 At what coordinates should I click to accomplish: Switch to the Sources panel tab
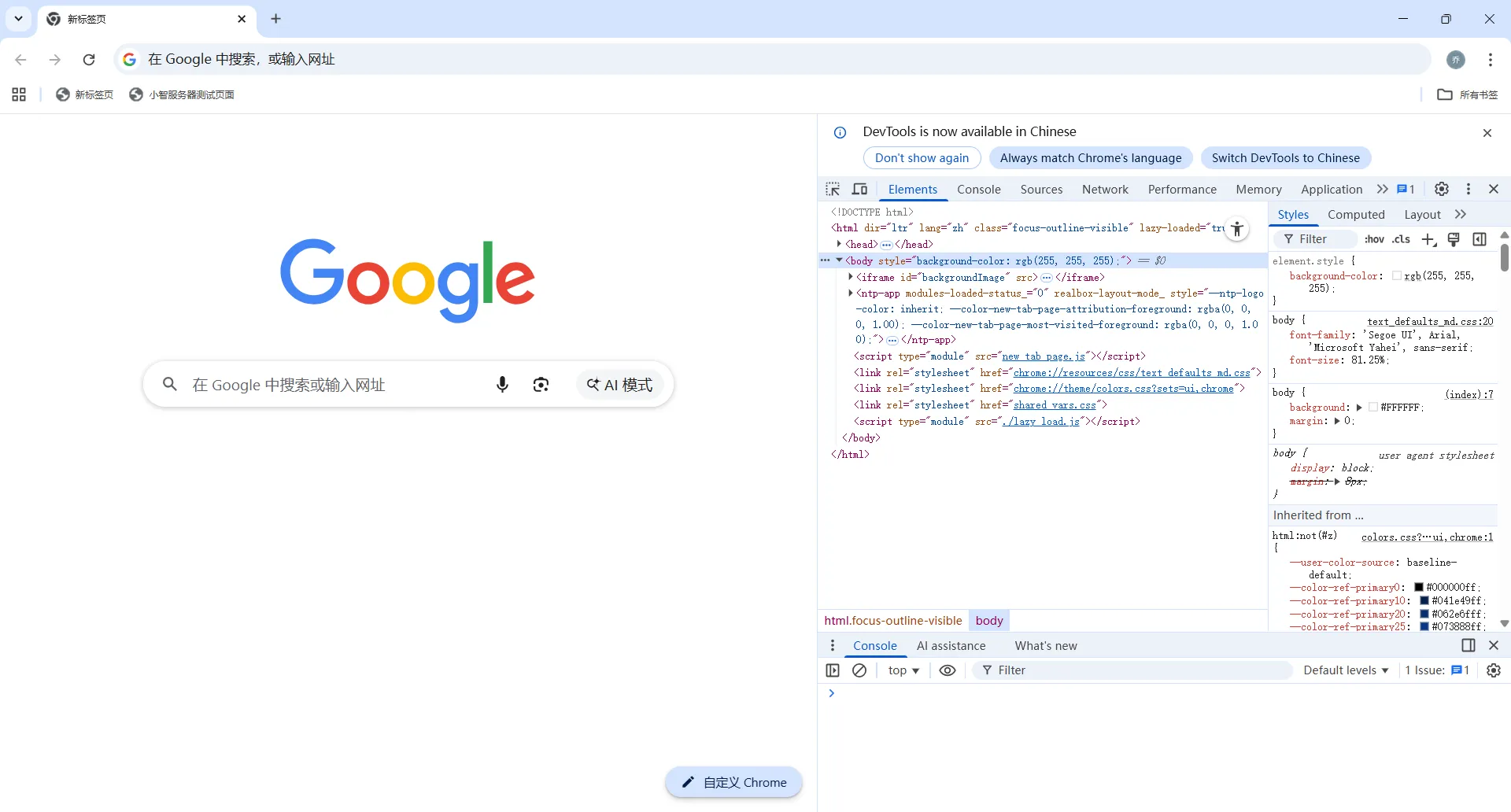[1041, 189]
